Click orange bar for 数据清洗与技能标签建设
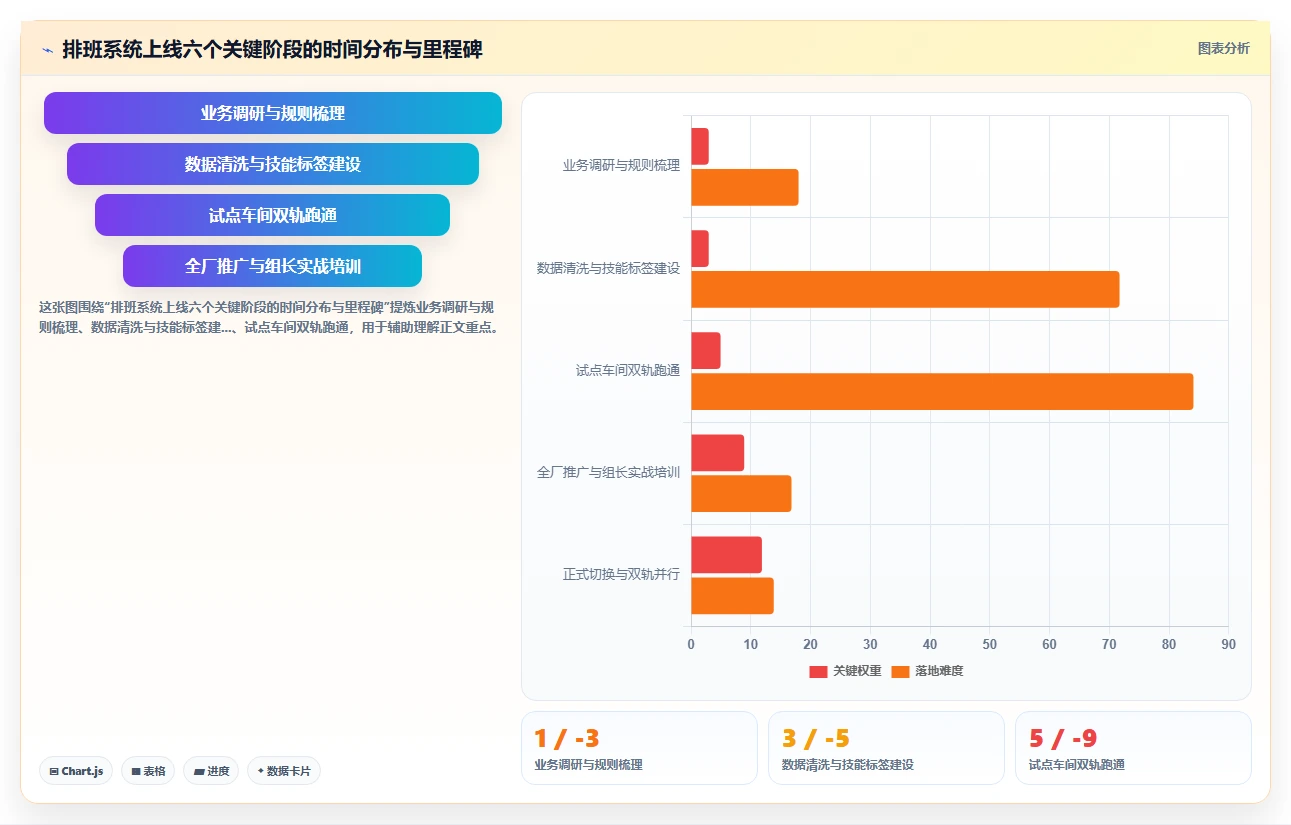 (905, 289)
